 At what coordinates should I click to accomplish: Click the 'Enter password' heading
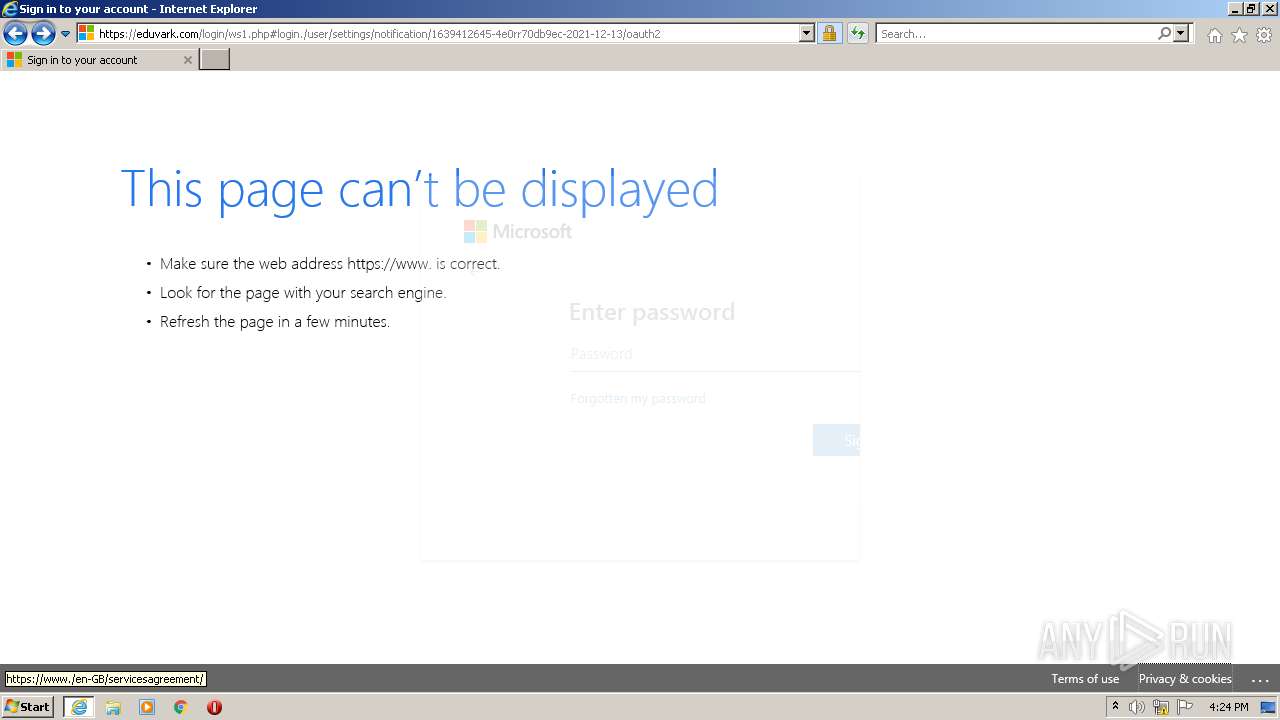(x=652, y=312)
